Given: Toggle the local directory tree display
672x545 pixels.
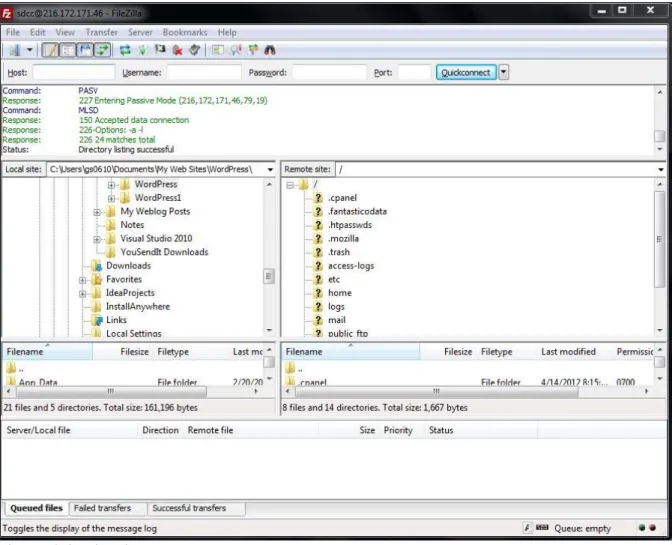Looking at the screenshot, I should (68, 50).
